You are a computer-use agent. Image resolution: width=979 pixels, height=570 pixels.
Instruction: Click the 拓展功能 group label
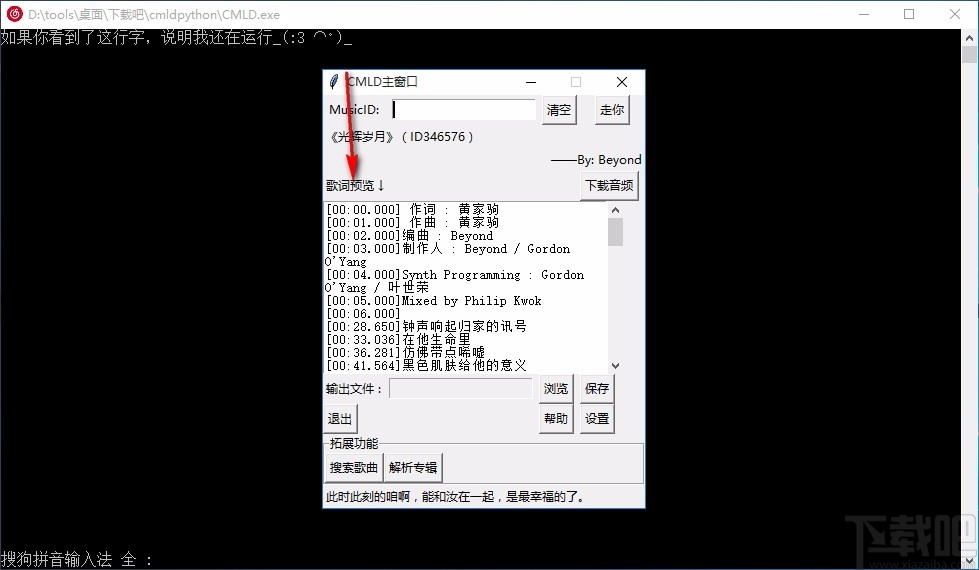(354, 444)
